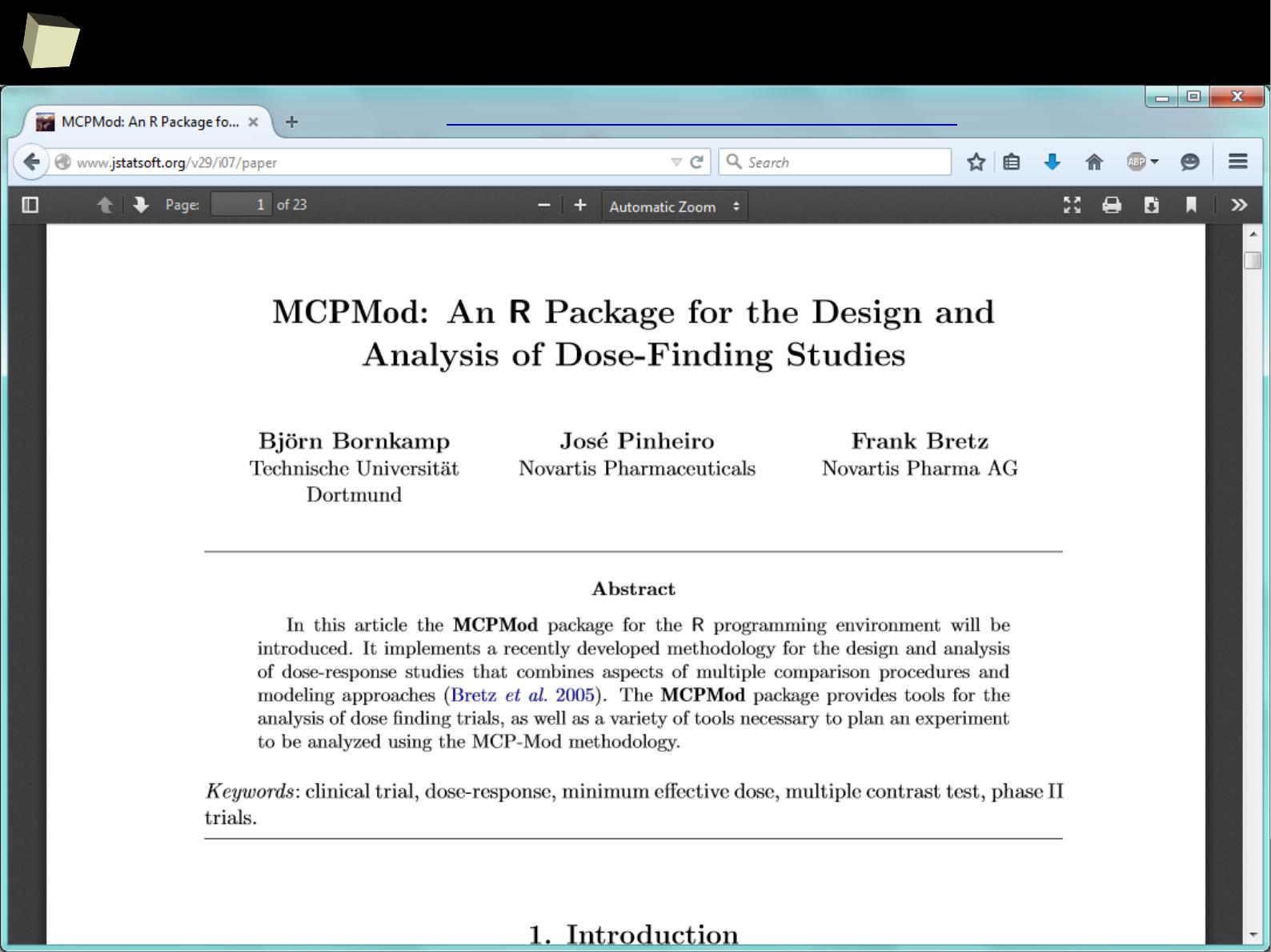Click 'Novartis Pharmaceuticals' affiliation
Screen dimensions: 1271x952
pyautogui.click(x=637, y=468)
